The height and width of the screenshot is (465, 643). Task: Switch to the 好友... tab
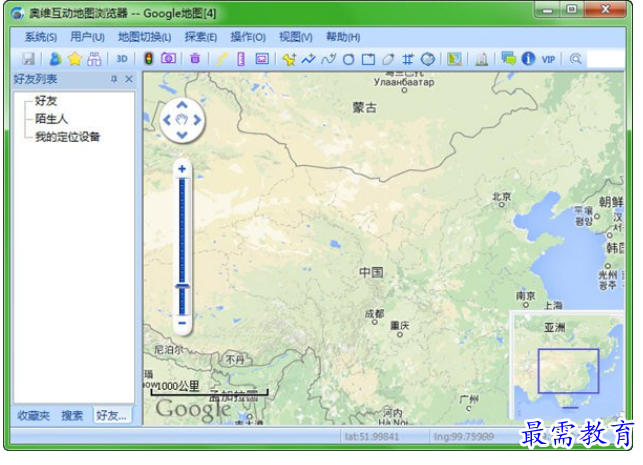pyautogui.click(x=112, y=415)
